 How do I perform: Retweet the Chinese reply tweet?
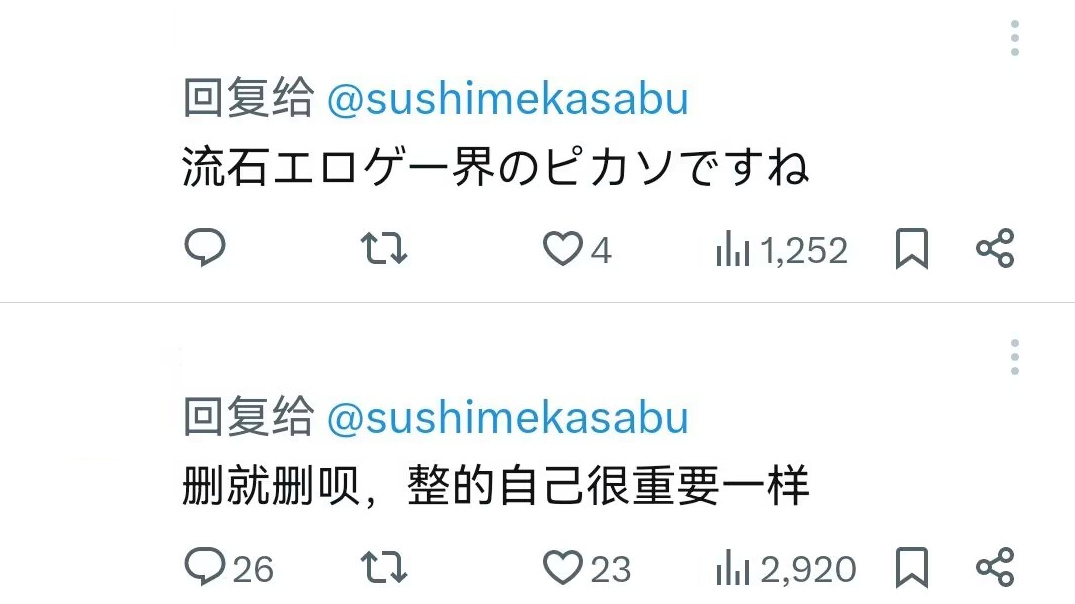[384, 568]
